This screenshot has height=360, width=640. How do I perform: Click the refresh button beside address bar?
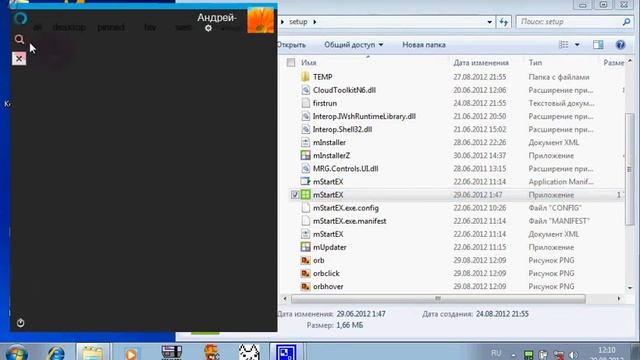(x=504, y=22)
